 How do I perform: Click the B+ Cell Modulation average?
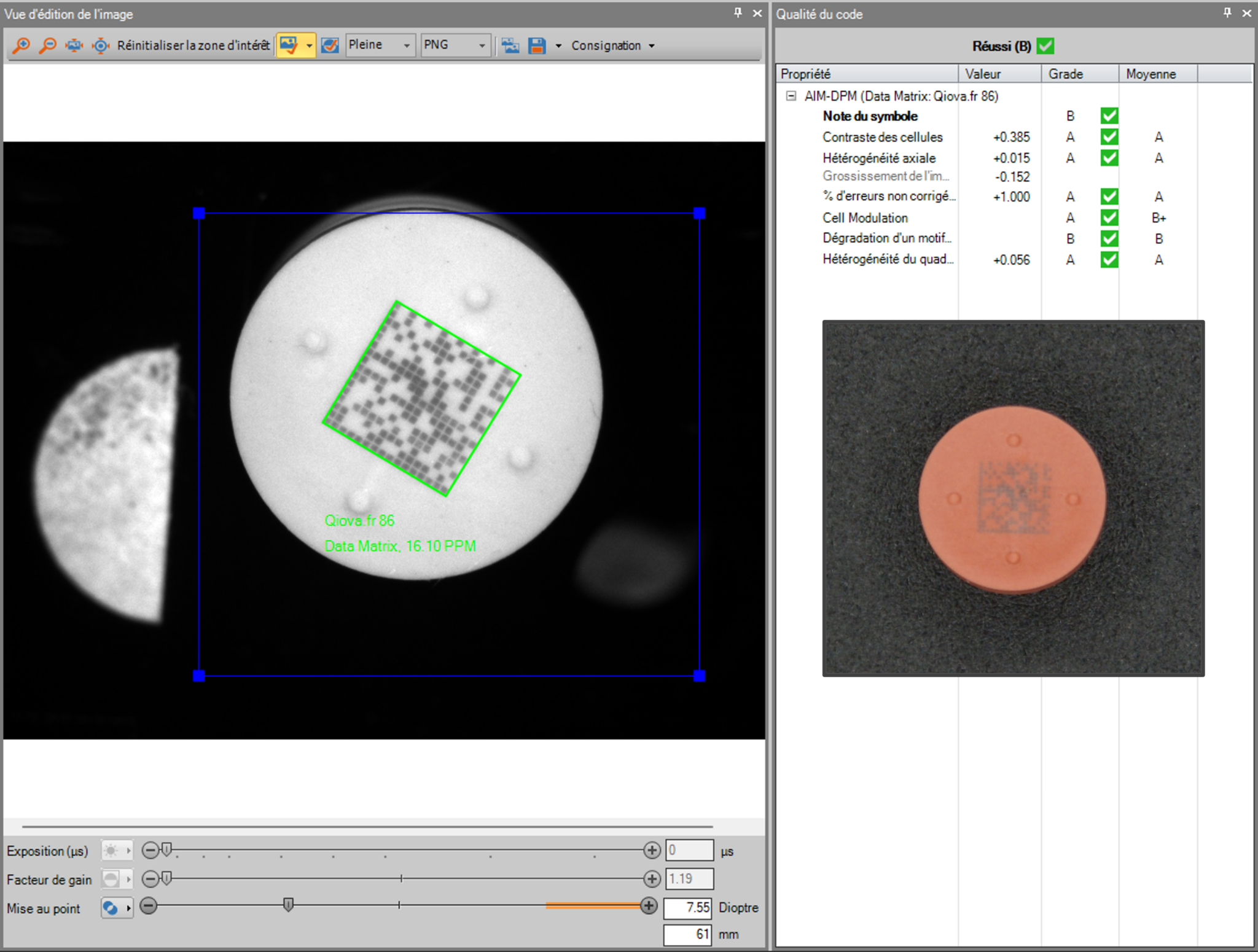[x=1158, y=218]
